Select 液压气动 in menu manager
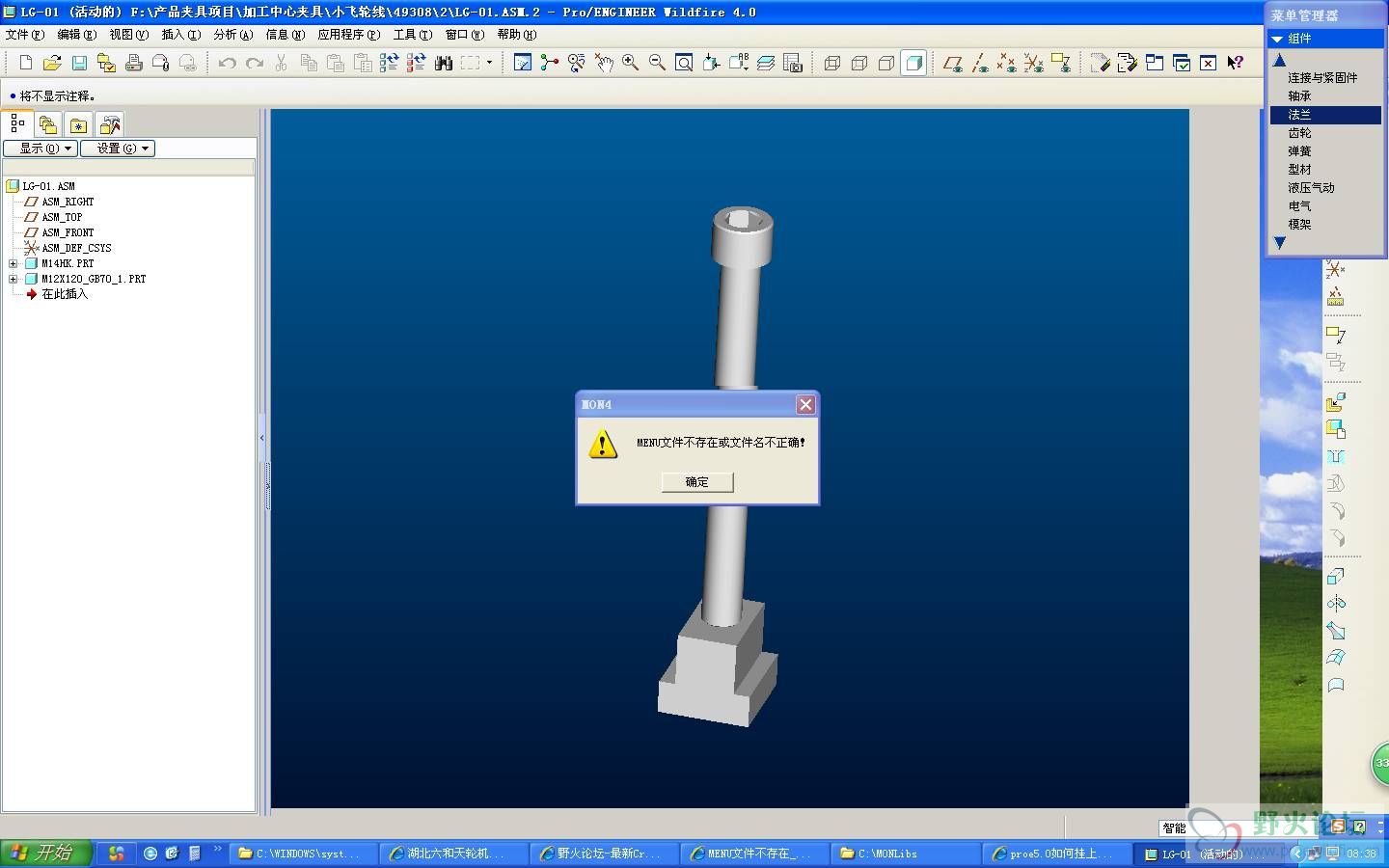Image resolution: width=1389 pixels, height=868 pixels. (x=1311, y=188)
